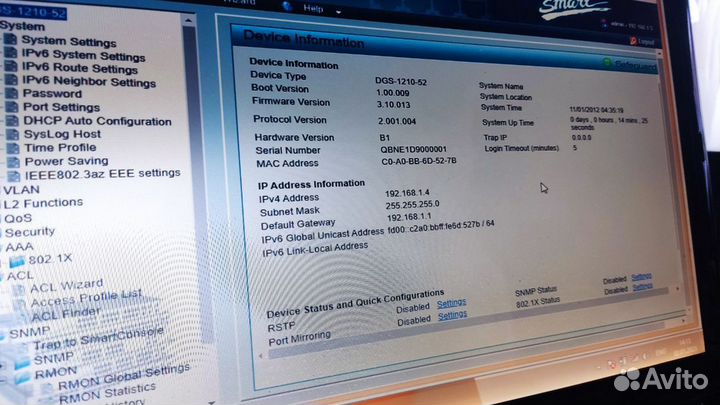Open Power Saving entry
The height and width of the screenshot is (405, 720).
point(67,161)
